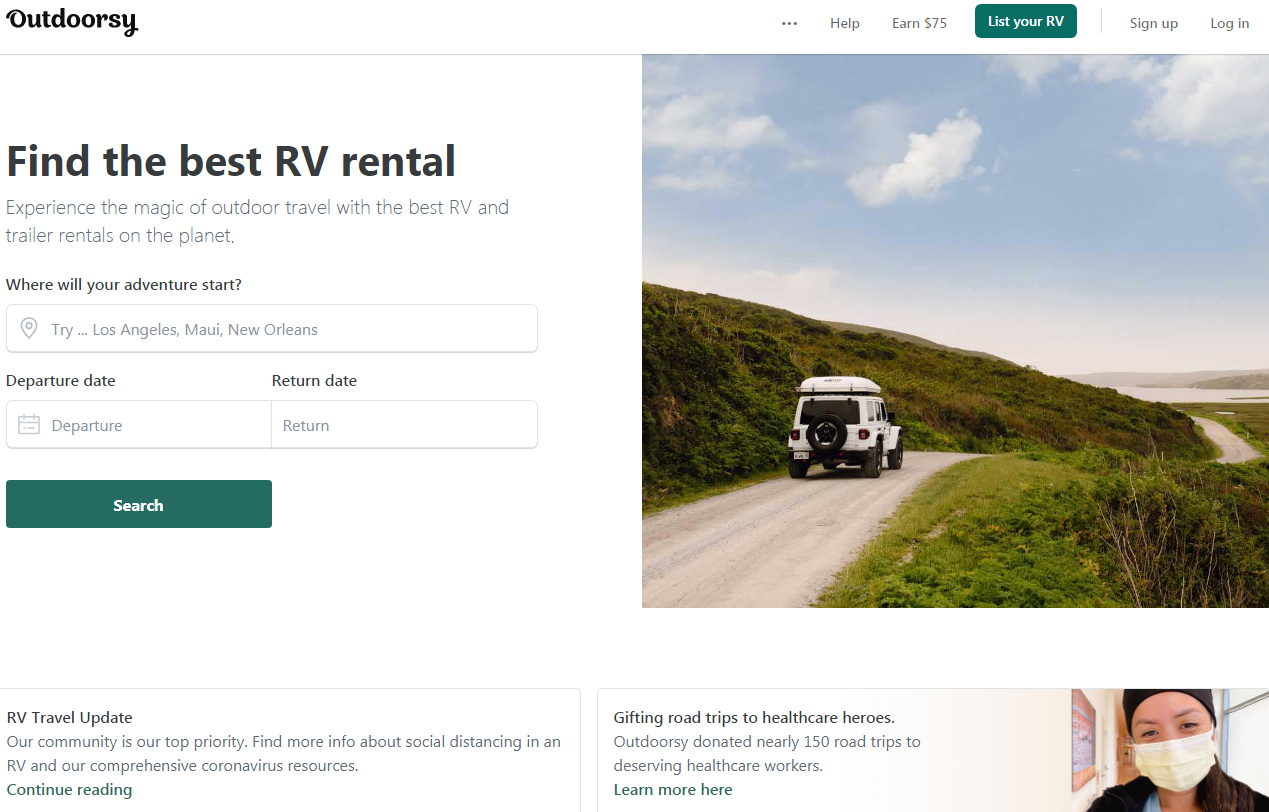The image size is (1269, 812).
Task: Open the Log in page
Action: 1230,23
